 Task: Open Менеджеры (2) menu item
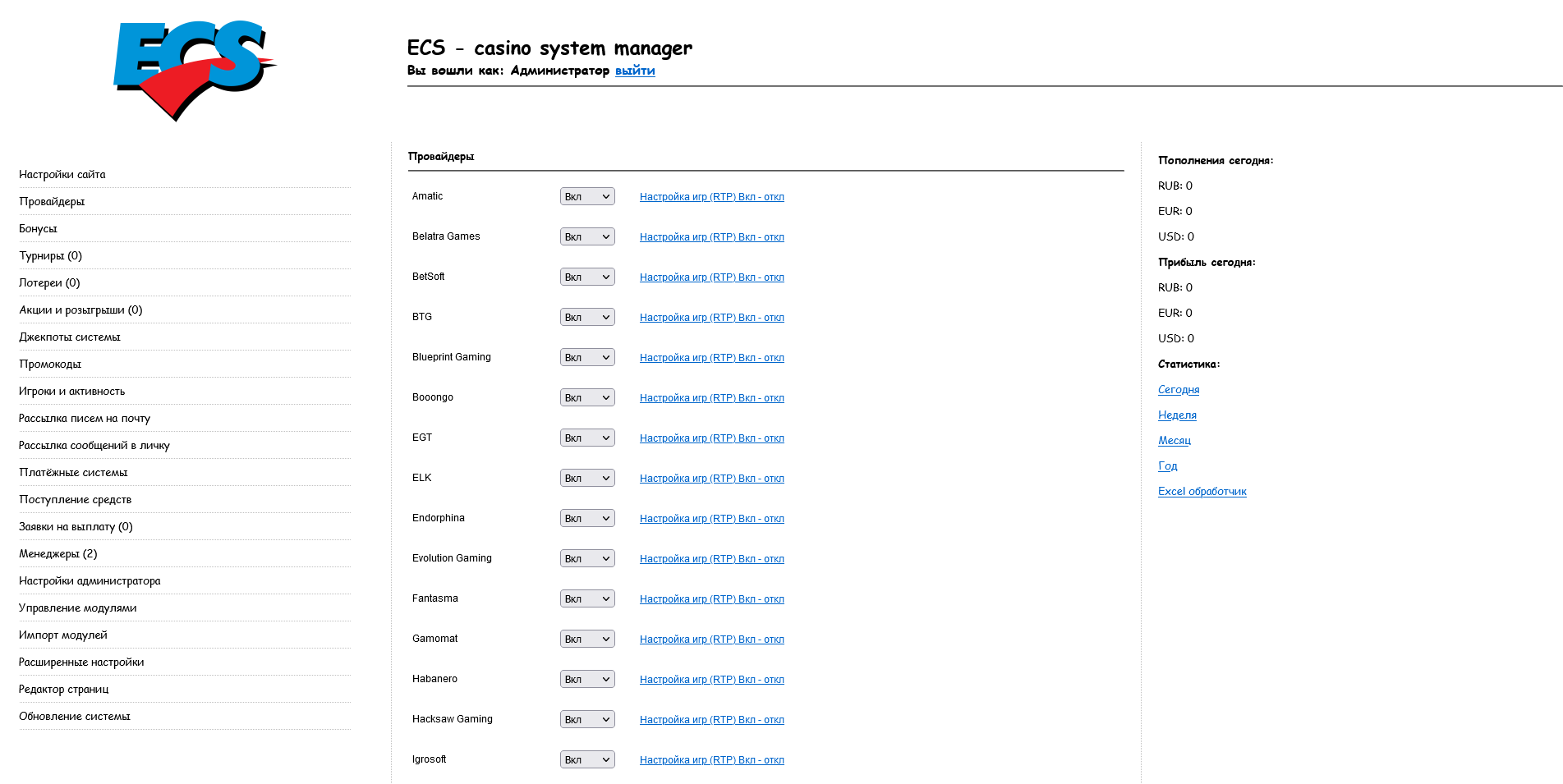click(57, 554)
